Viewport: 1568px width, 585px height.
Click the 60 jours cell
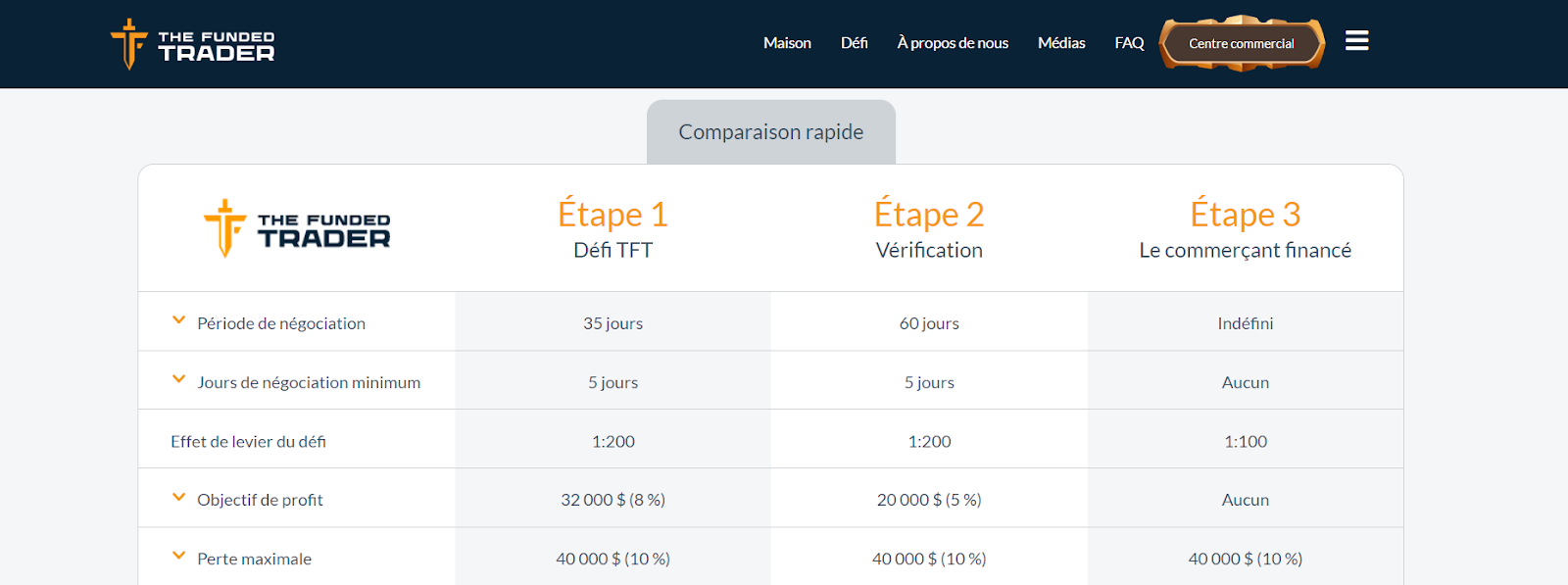click(x=929, y=323)
